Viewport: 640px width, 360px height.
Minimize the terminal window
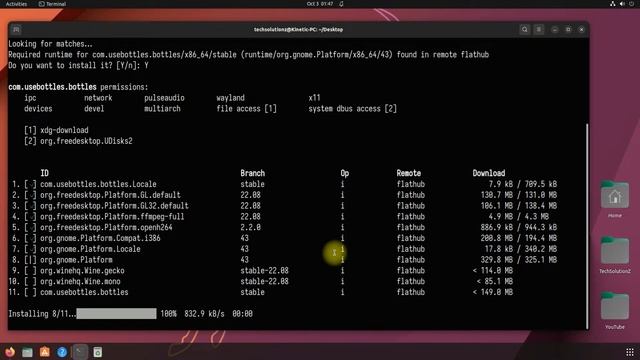pos(554,29)
